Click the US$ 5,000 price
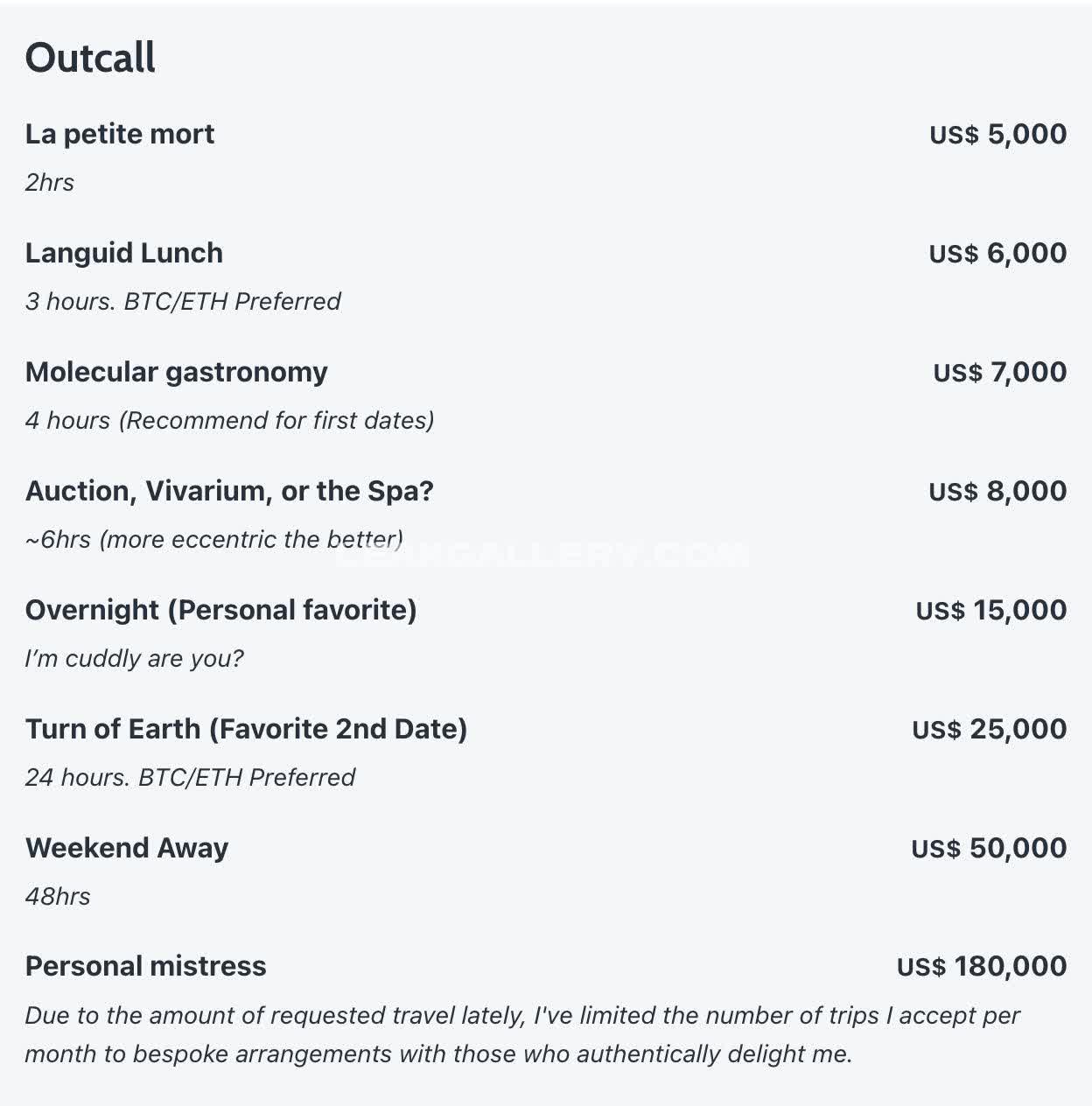Screen dimensions: 1092x1106 997,134
